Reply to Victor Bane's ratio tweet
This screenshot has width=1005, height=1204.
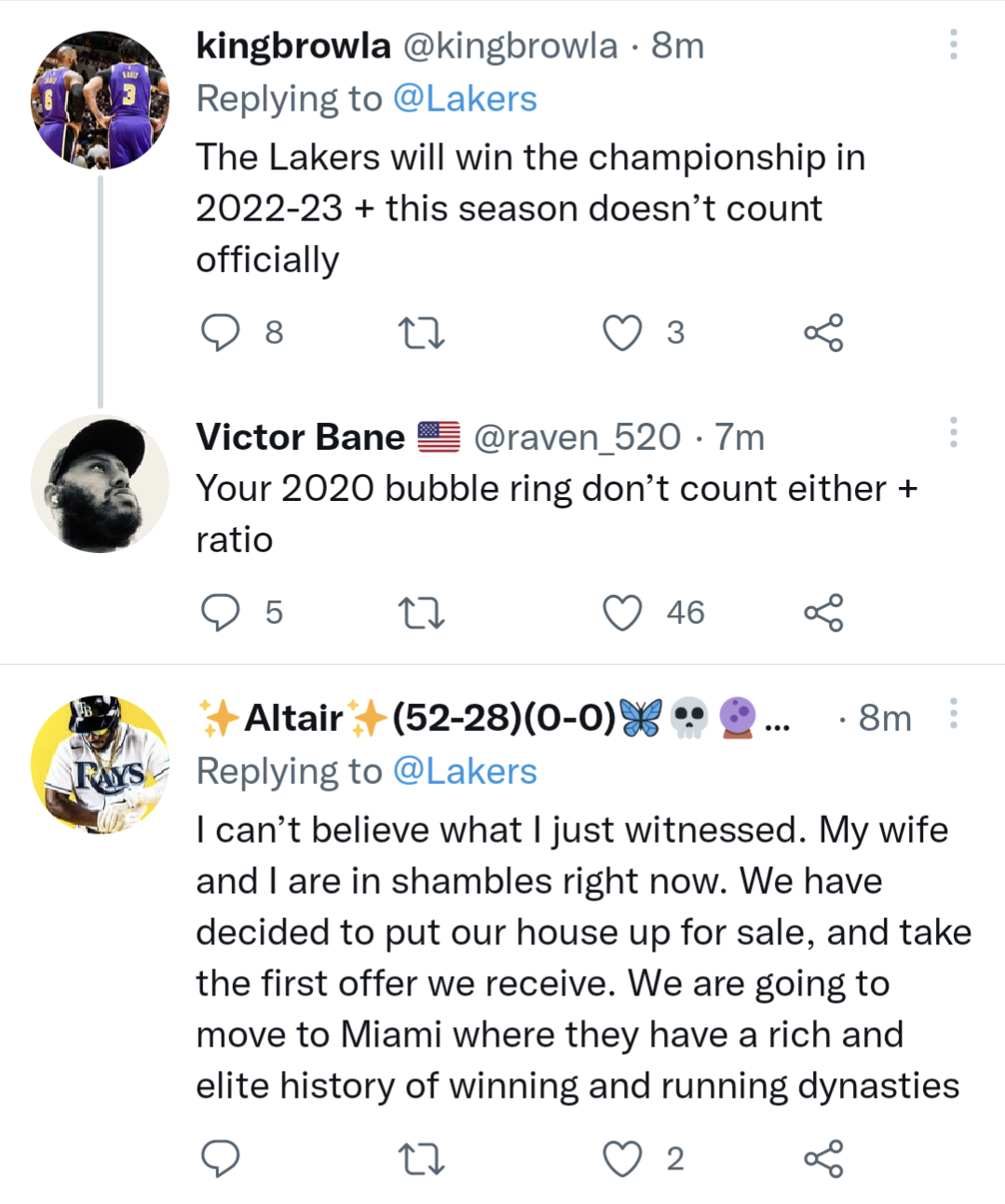(223, 613)
